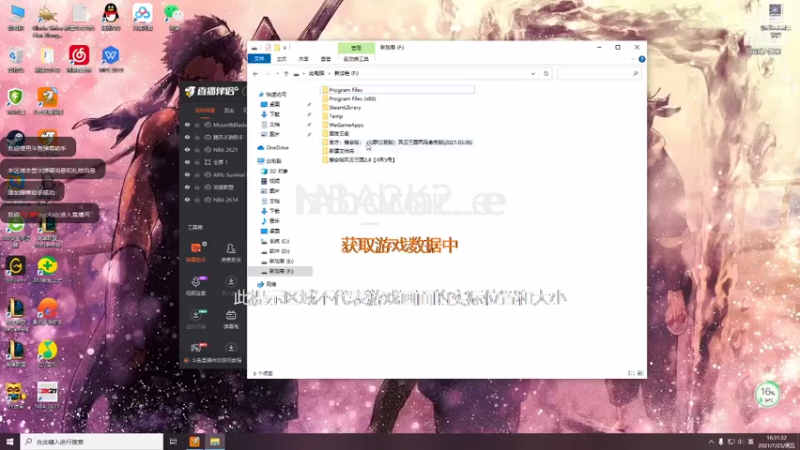Click the File Explorer search box
This screenshot has height=450, width=800.
click(x=599, y=73)
